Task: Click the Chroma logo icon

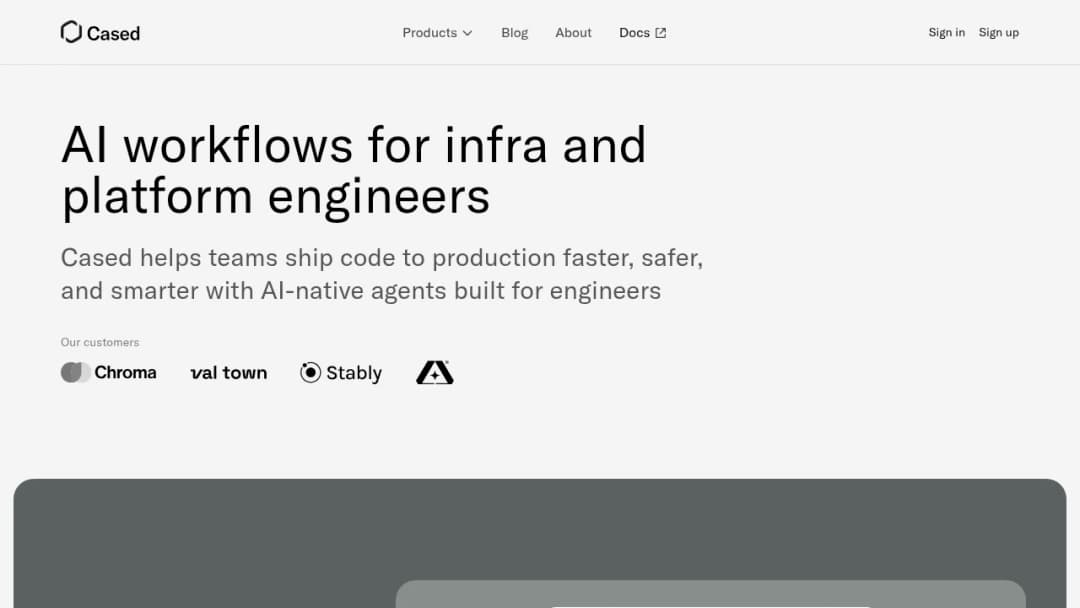Action: point(75,373)
